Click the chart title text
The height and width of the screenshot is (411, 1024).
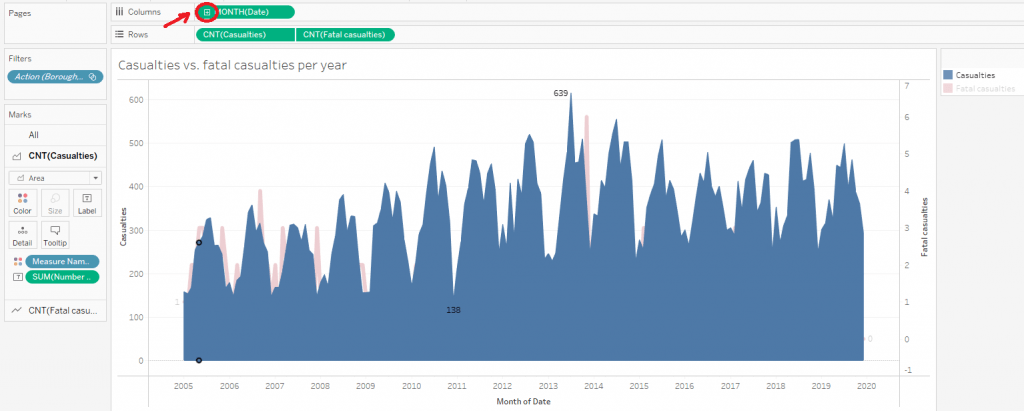(x=232, y=65)
